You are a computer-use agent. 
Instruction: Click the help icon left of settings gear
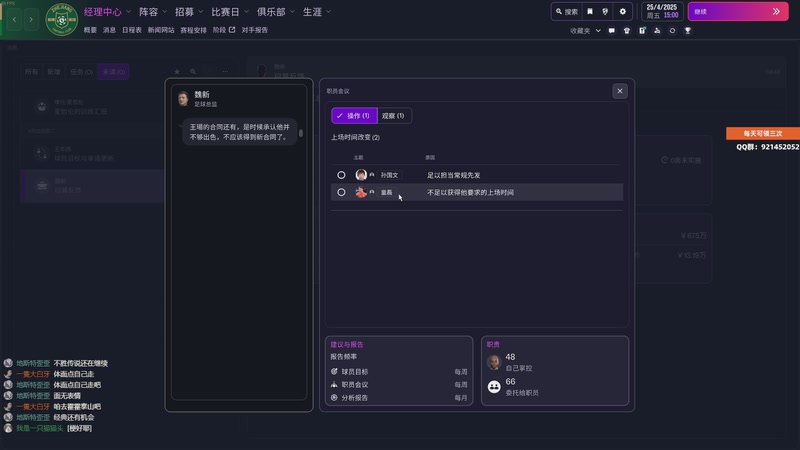[605, 11]
